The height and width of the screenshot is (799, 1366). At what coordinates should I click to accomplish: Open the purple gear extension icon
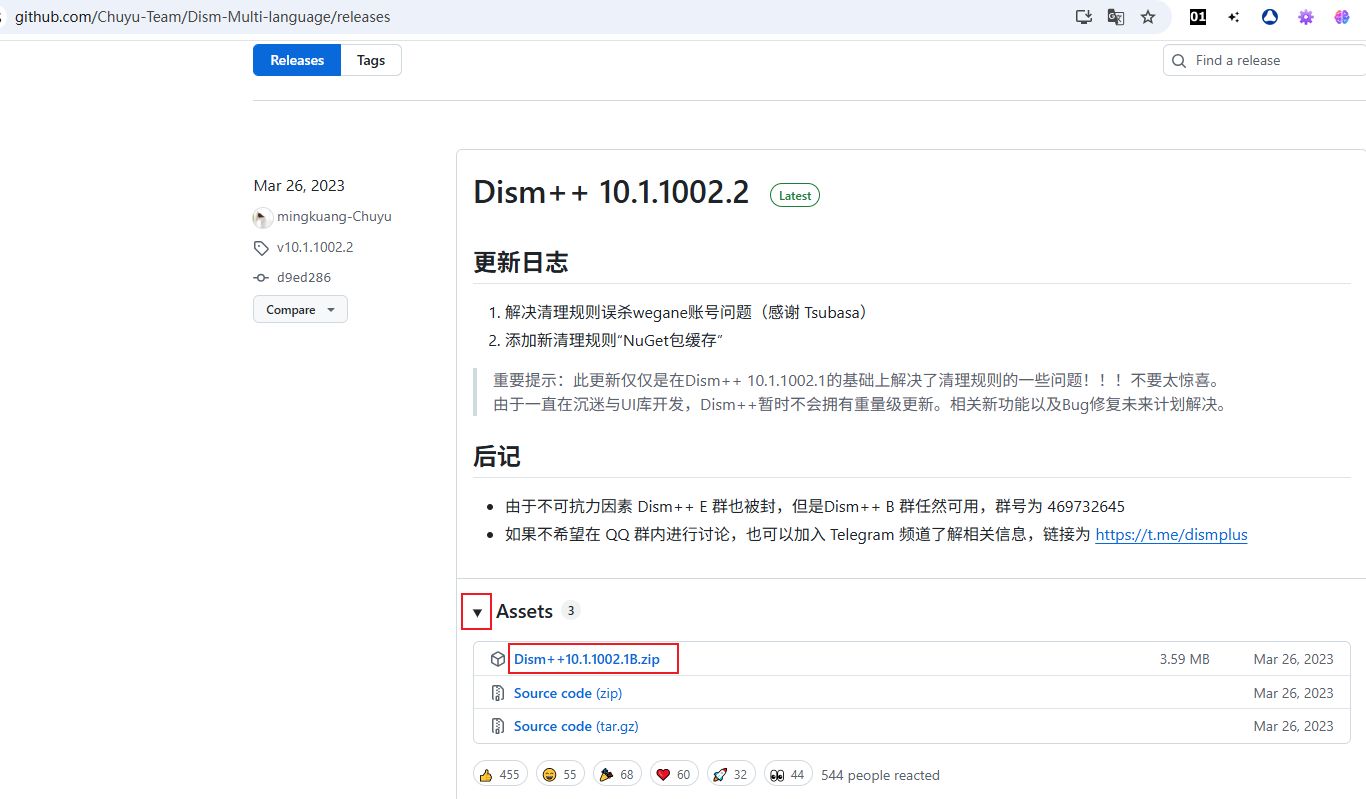[x=1305, y=17]
